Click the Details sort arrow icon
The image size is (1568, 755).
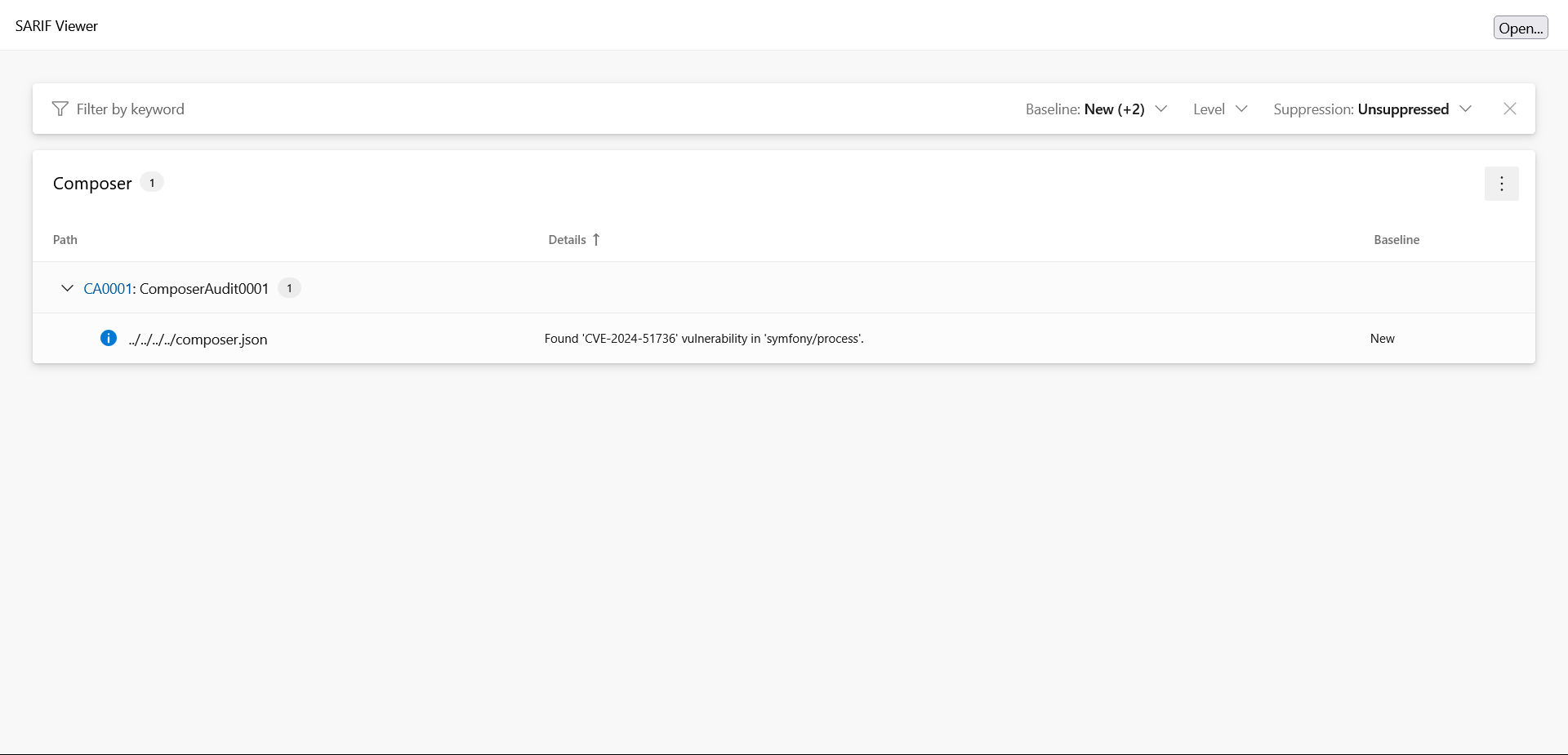coord(596,239)
